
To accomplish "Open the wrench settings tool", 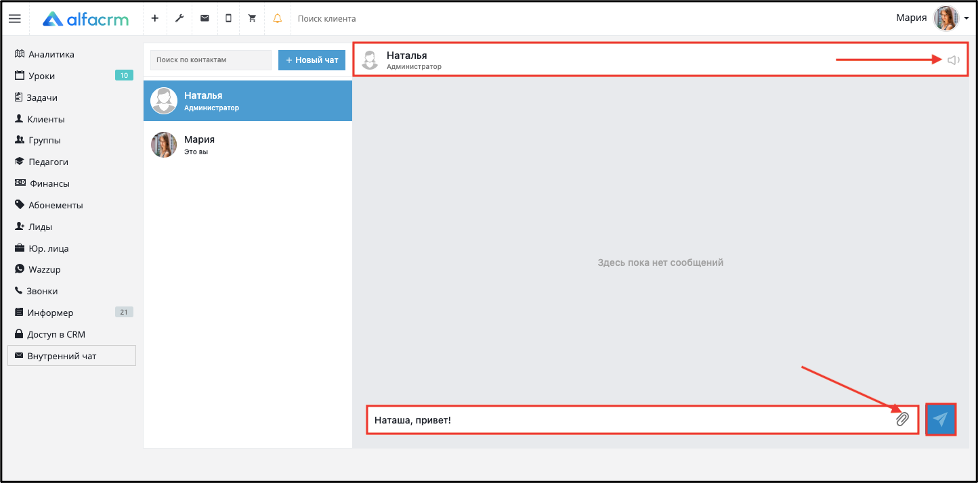I will (179, 19).
